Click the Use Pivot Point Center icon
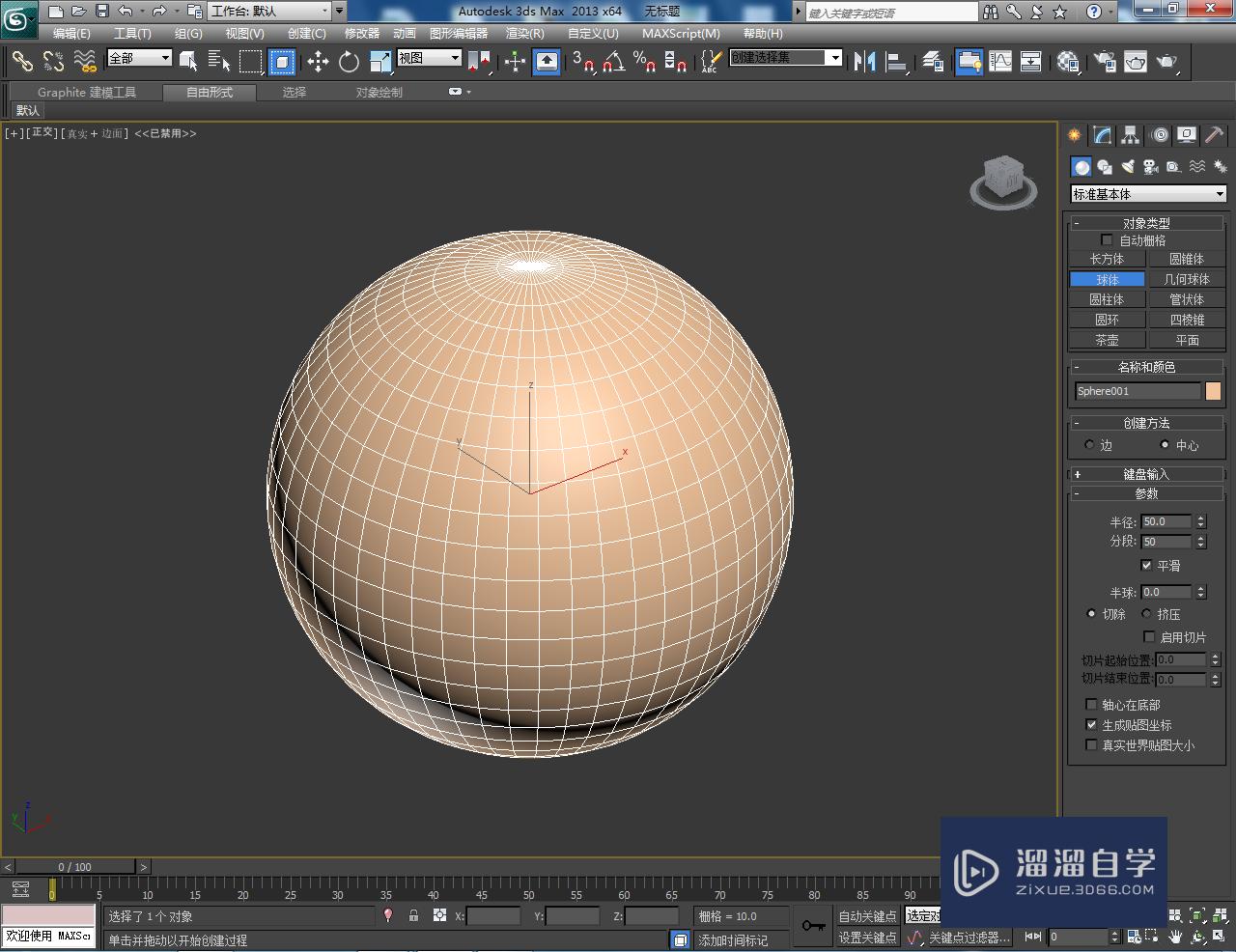The height and width of the screenshot is (952, 1236). 479,62
